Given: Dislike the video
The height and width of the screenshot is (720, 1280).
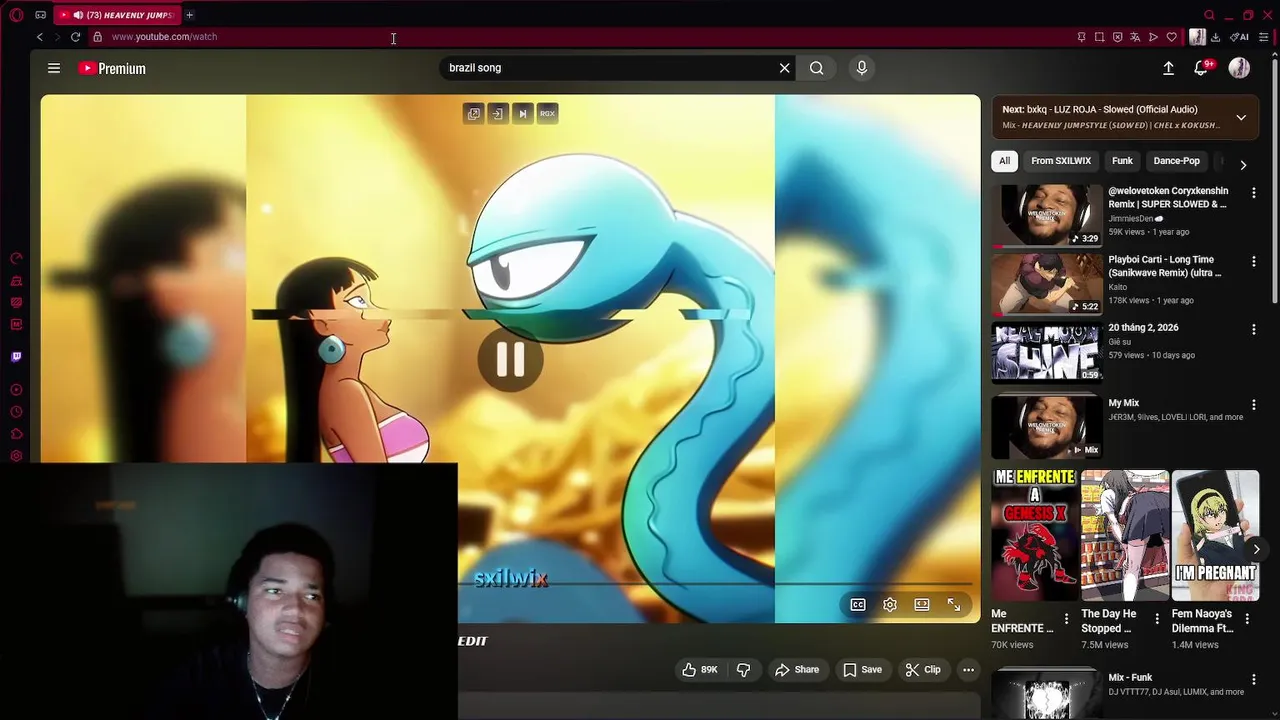Looking at the screenshot, I should 743,670.
